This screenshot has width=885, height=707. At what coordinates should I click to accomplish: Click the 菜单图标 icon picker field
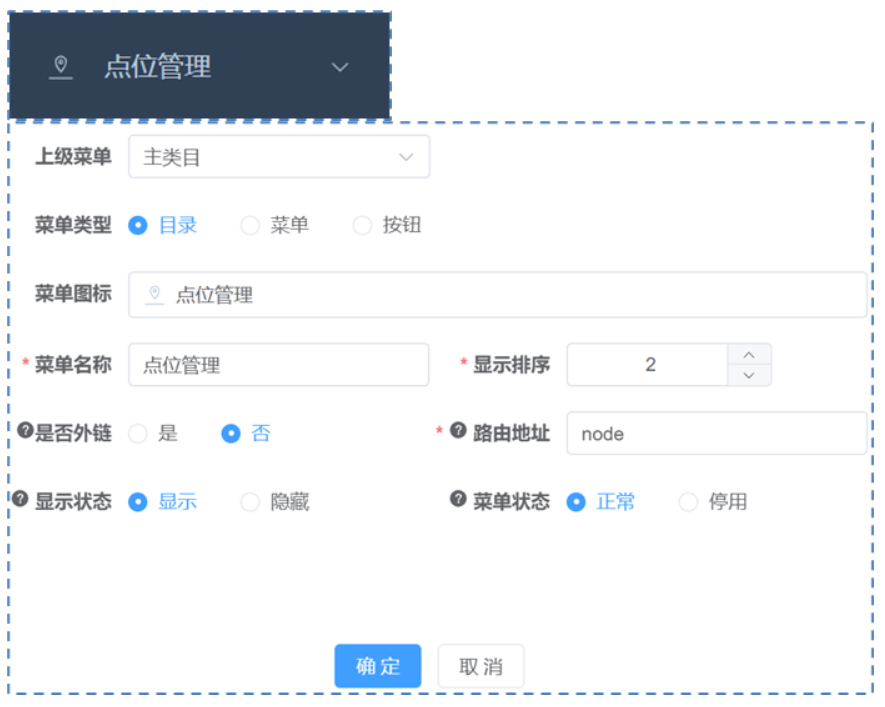[497, 295]
